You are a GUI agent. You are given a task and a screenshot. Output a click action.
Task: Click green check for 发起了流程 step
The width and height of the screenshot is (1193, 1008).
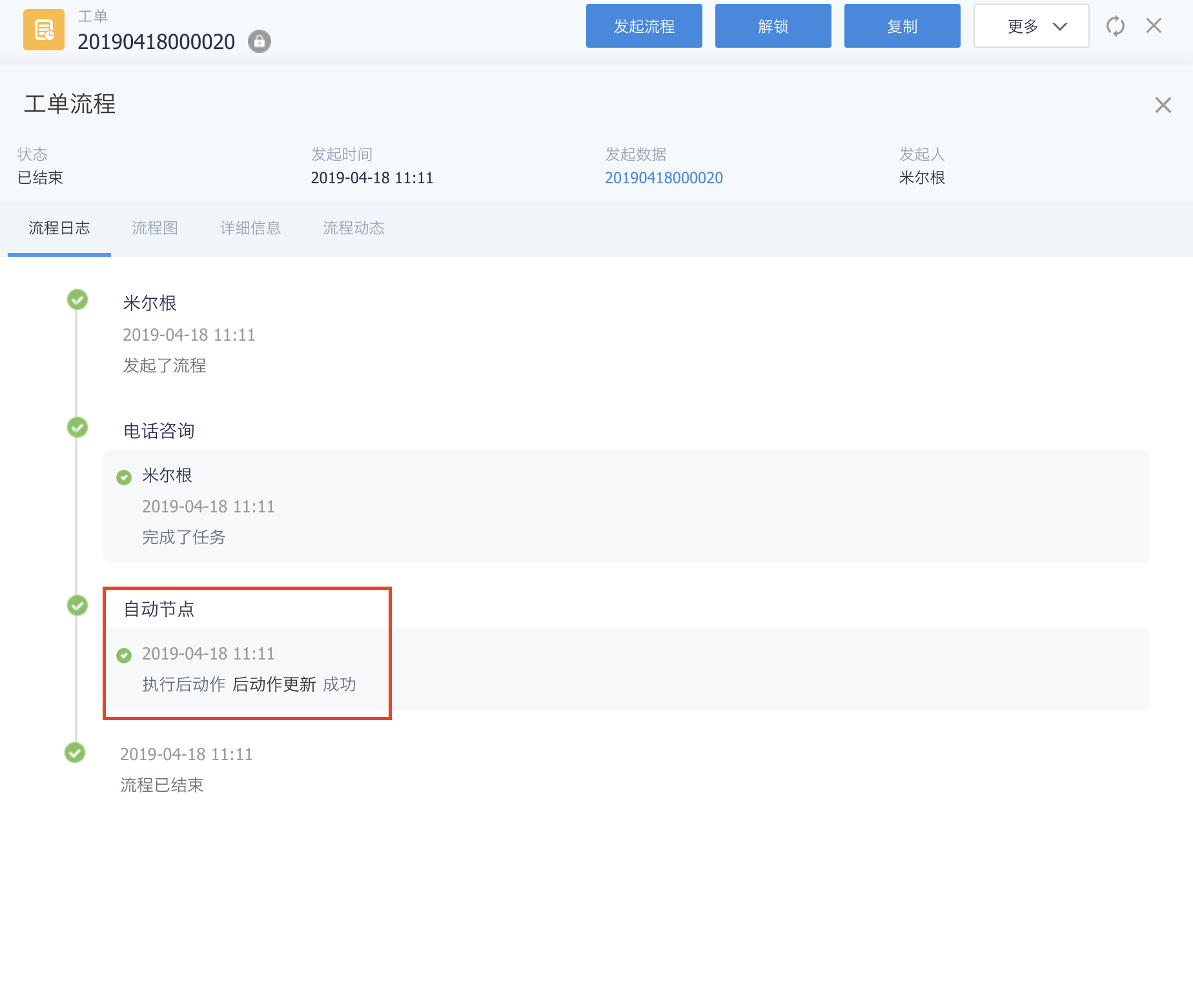[77, 299]
